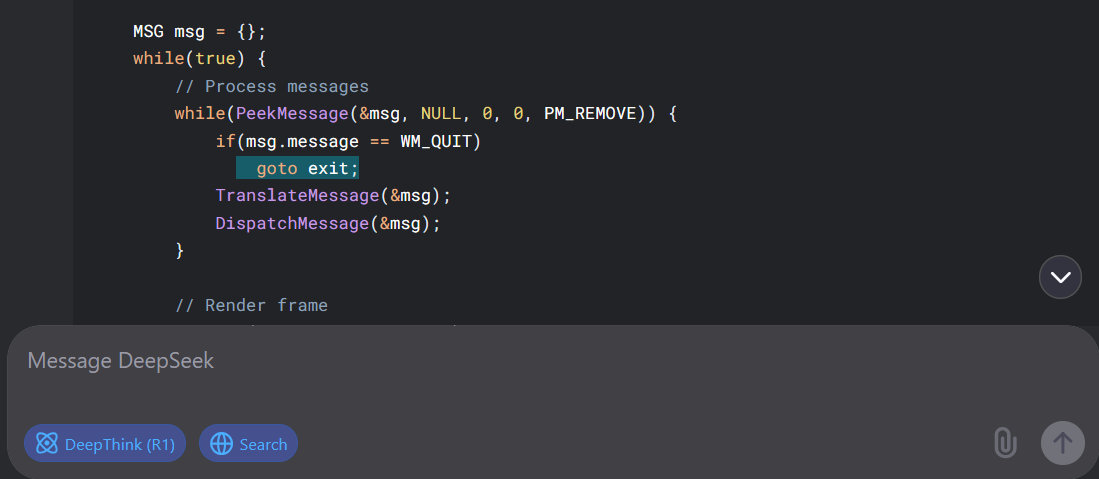1099x479 pixels.
Task: Click the globe icon on Search
Action: click(x=221, y=443)
